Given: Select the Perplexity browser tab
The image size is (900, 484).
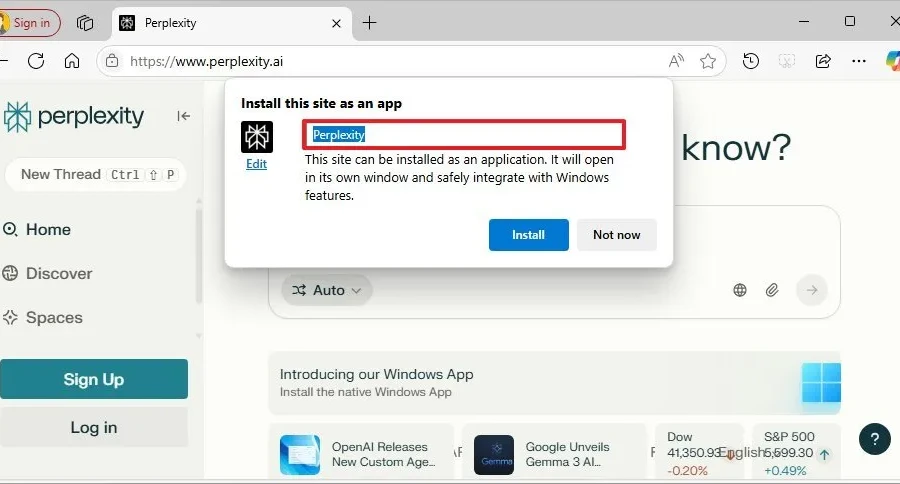Looking at the screenshot, I should click(x=232, y=24).
